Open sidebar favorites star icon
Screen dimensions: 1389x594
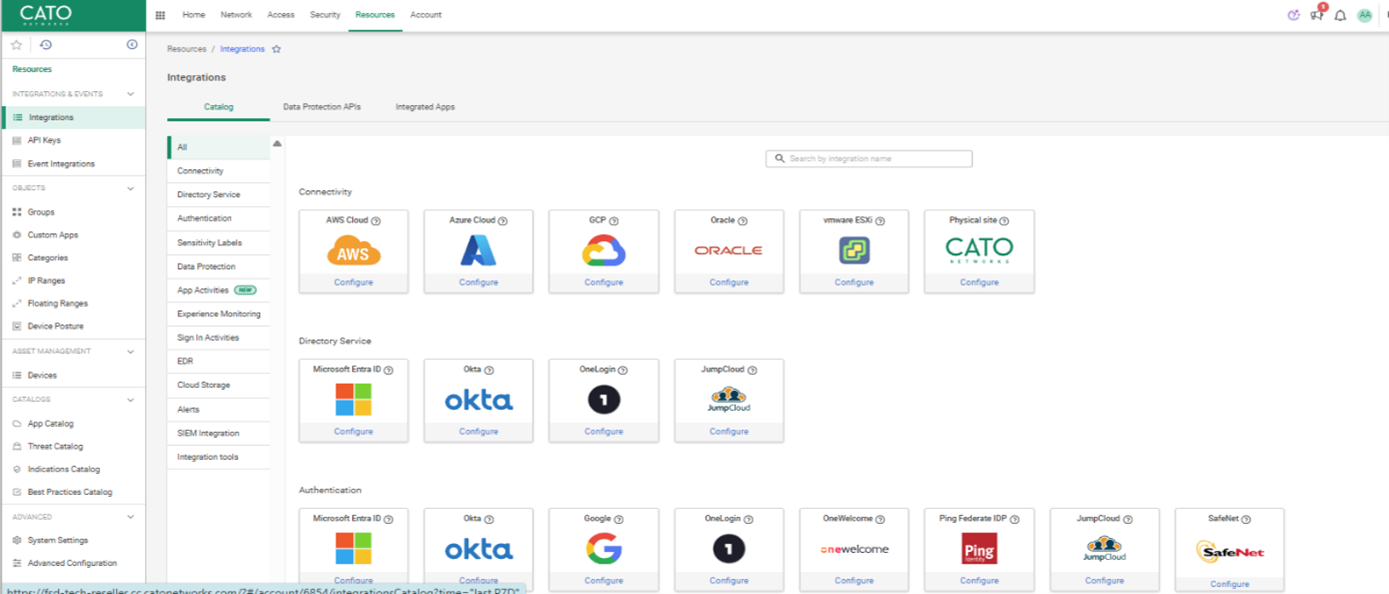click(16, 45)
